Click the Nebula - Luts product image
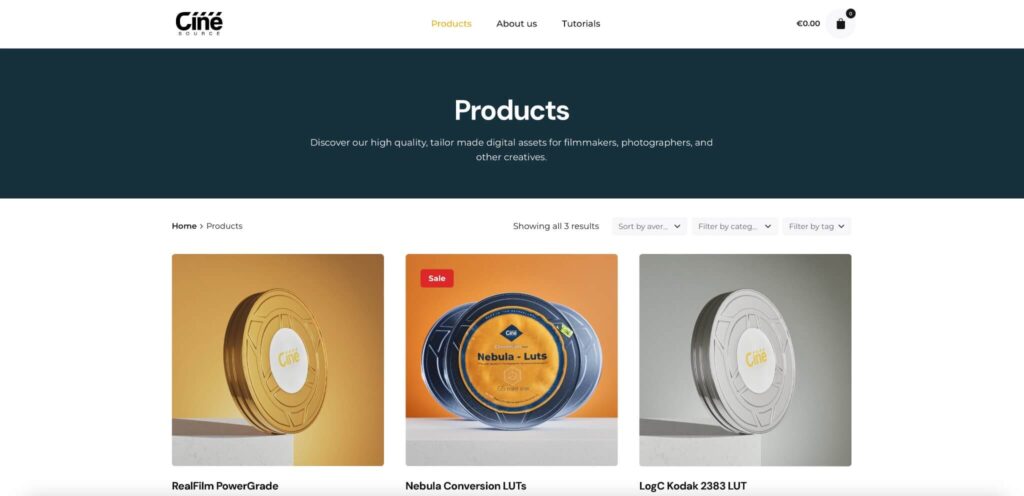 point(511,360)
